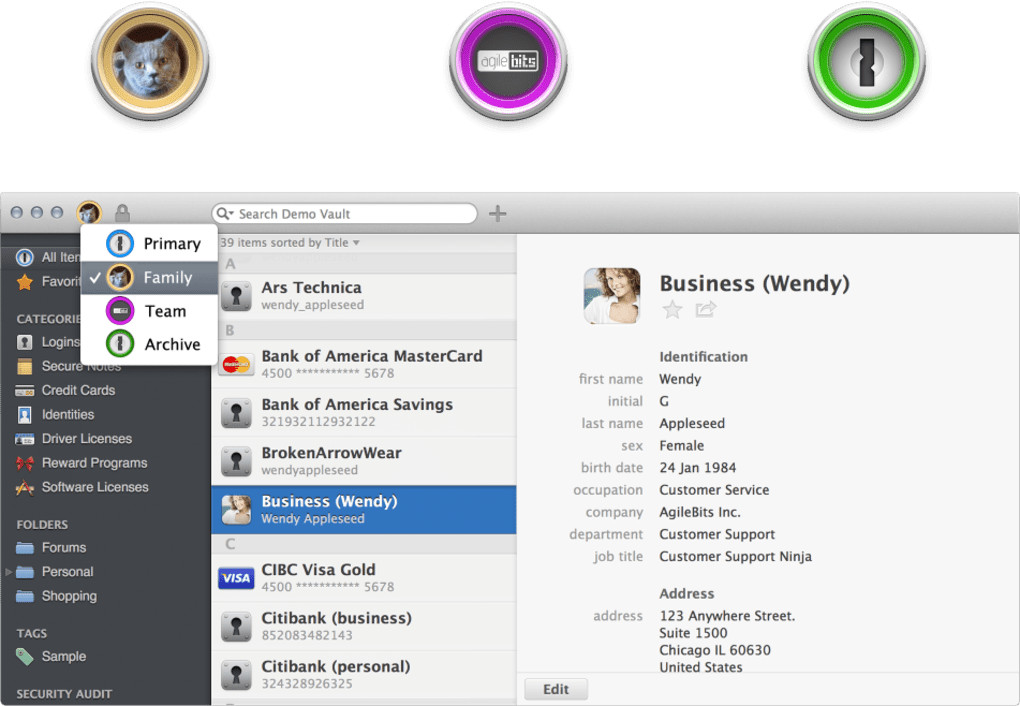Add a new item with plus button
This screenshot has width=1020, height=706.
pyautogui.click(x=498, y=213)
